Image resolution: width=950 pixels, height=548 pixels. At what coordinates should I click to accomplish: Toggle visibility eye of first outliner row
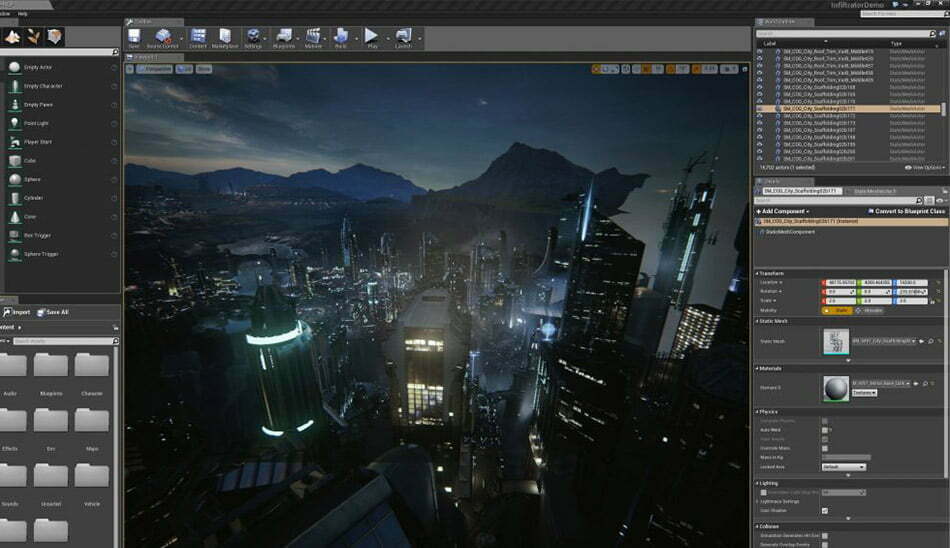760,52
